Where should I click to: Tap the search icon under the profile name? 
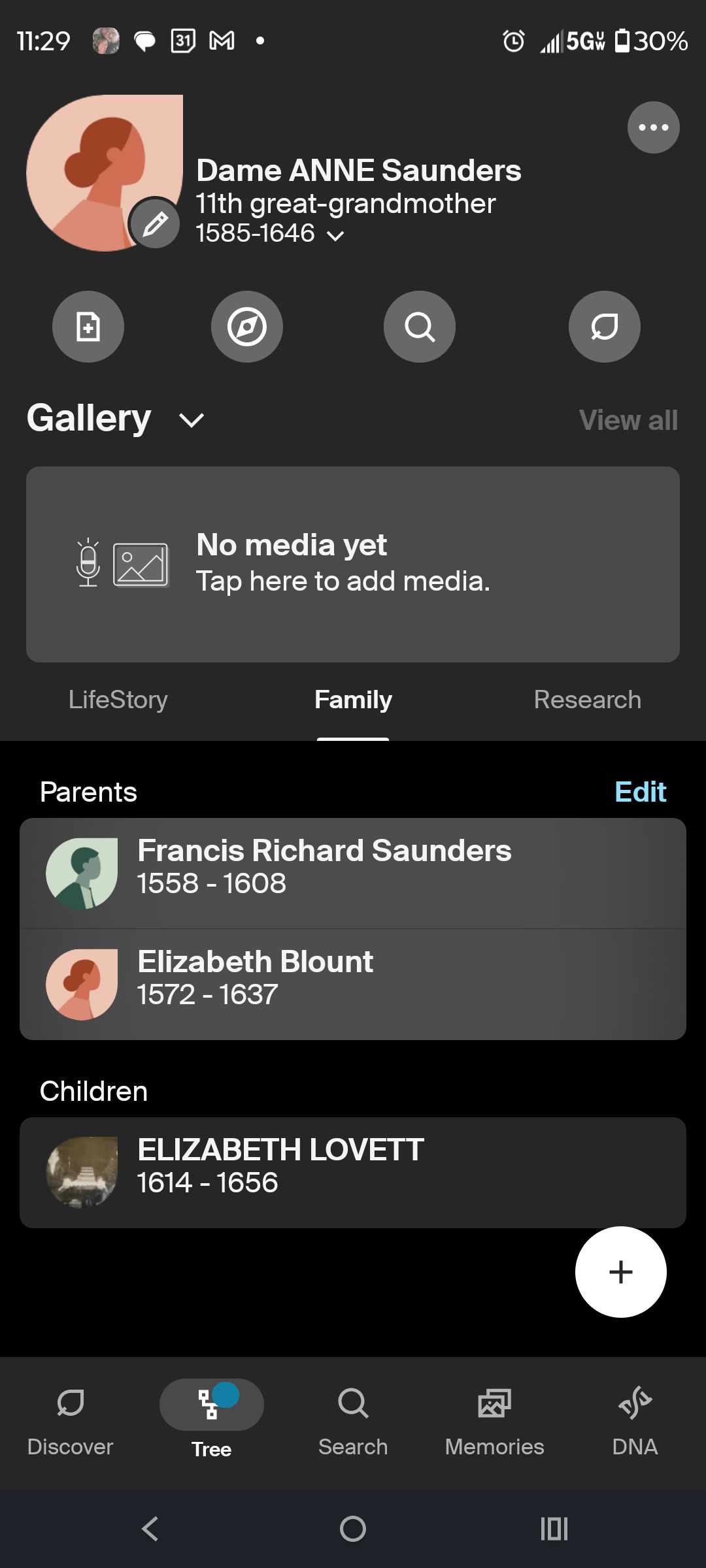[419, 327]
